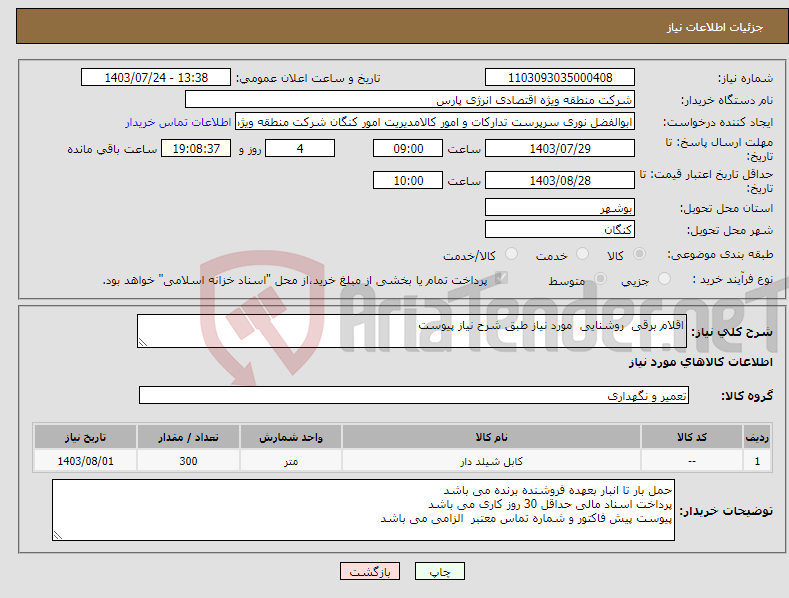789x598 pixels.
Task: Click the ساعت باقی مانده label
Action: 112,149
